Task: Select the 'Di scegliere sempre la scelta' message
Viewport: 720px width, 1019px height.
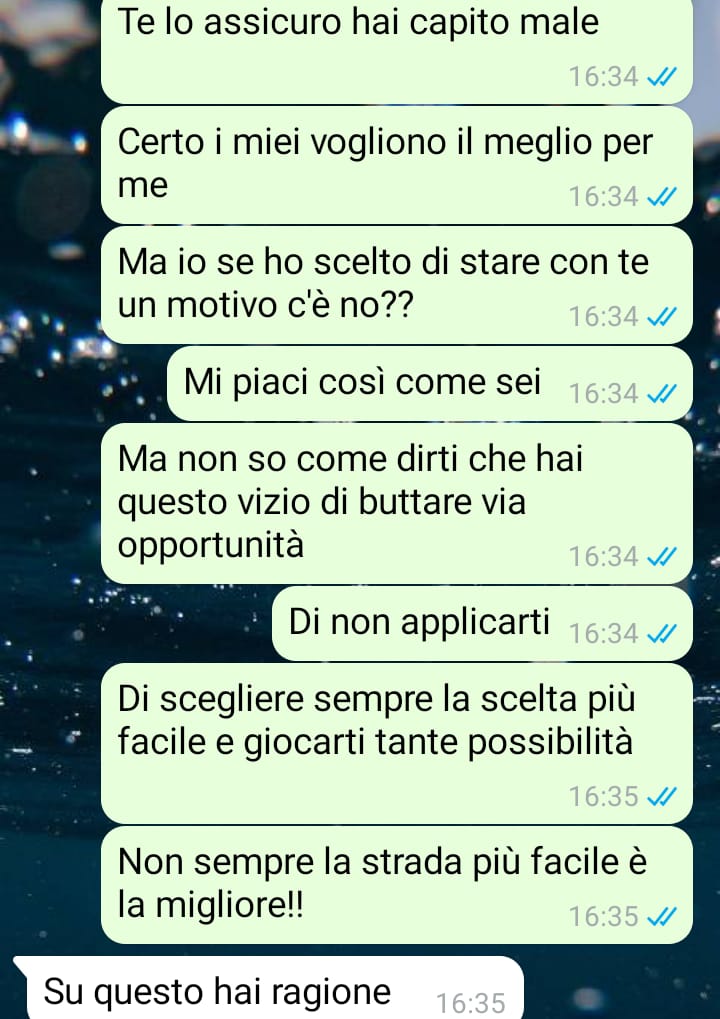Action: tap(396, 743)
